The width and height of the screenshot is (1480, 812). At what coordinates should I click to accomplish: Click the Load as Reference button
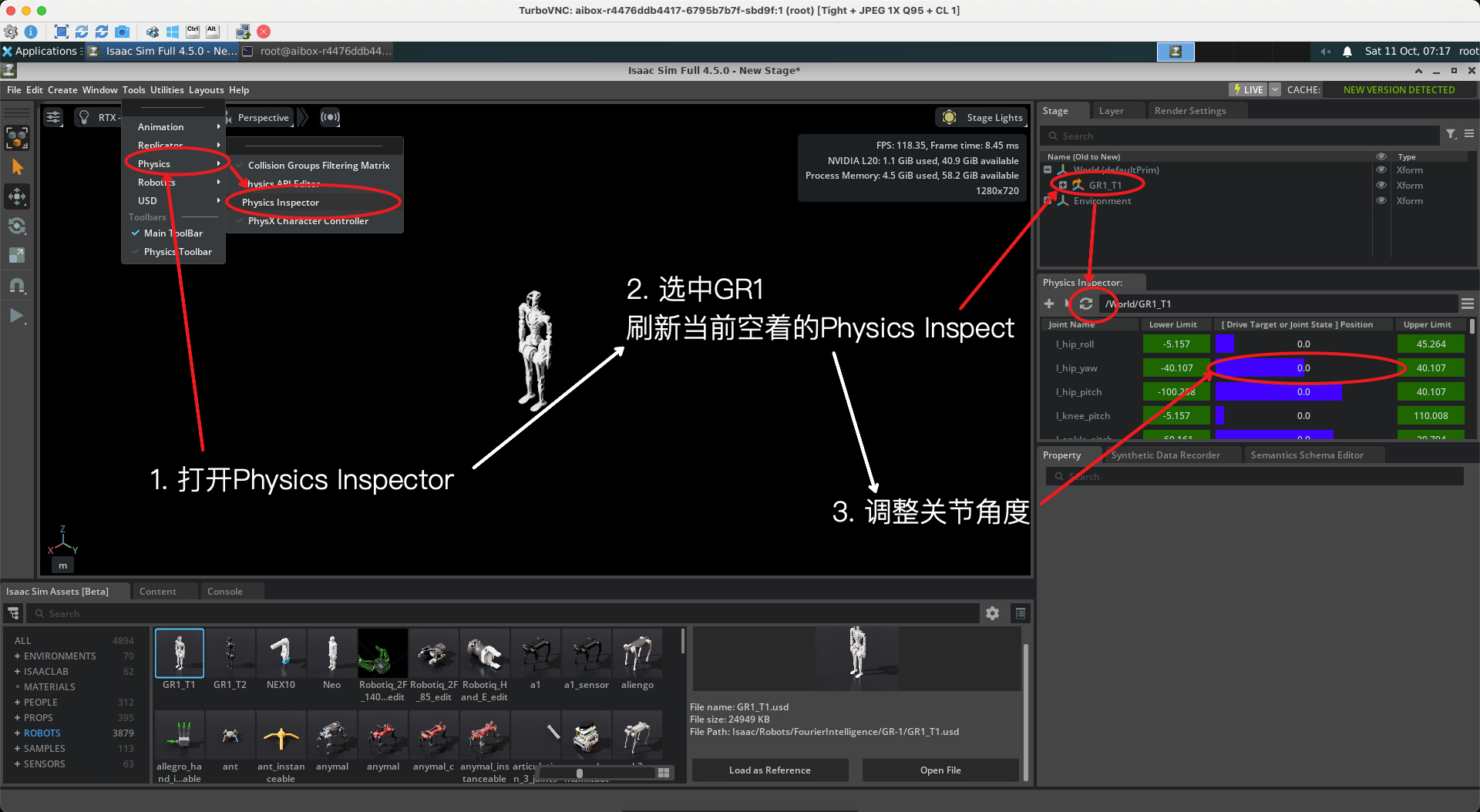[769, 770]
